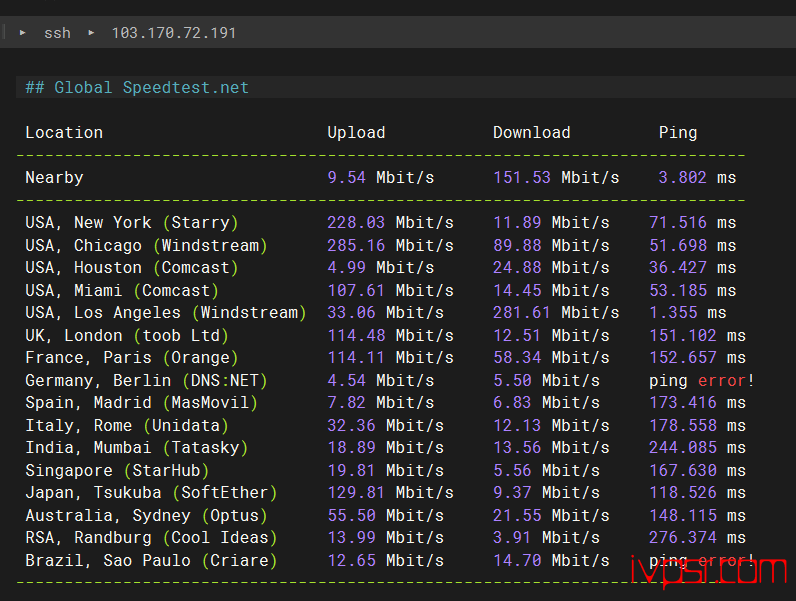The height and width of the screenshot is (601, 796).
Task: Click the Upload column header
Action: (356, 132)
